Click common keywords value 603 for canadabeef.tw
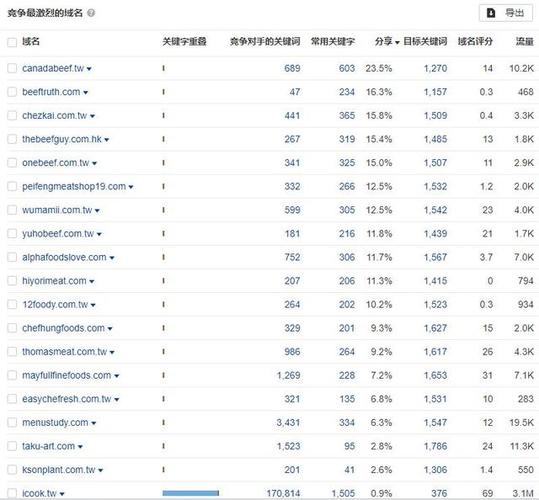Image resolution: width=539 pixels, height=500 pixels. 346,68
